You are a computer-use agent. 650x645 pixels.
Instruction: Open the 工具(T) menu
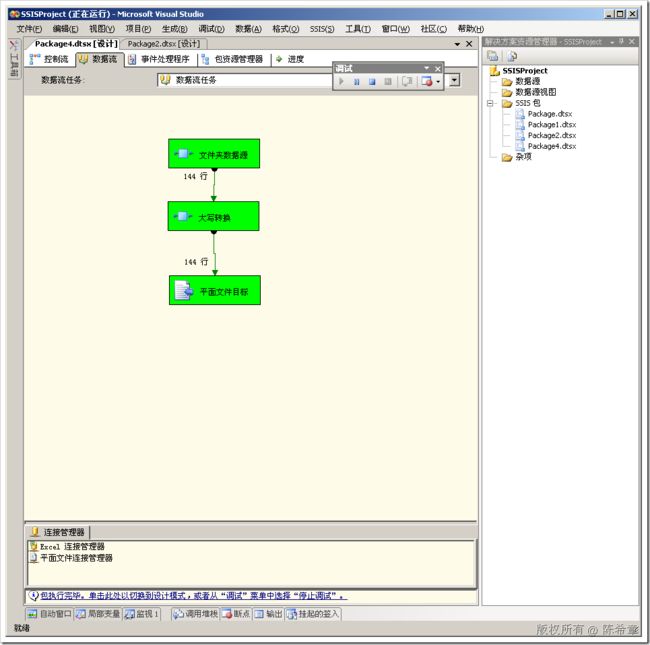[358, 29]
